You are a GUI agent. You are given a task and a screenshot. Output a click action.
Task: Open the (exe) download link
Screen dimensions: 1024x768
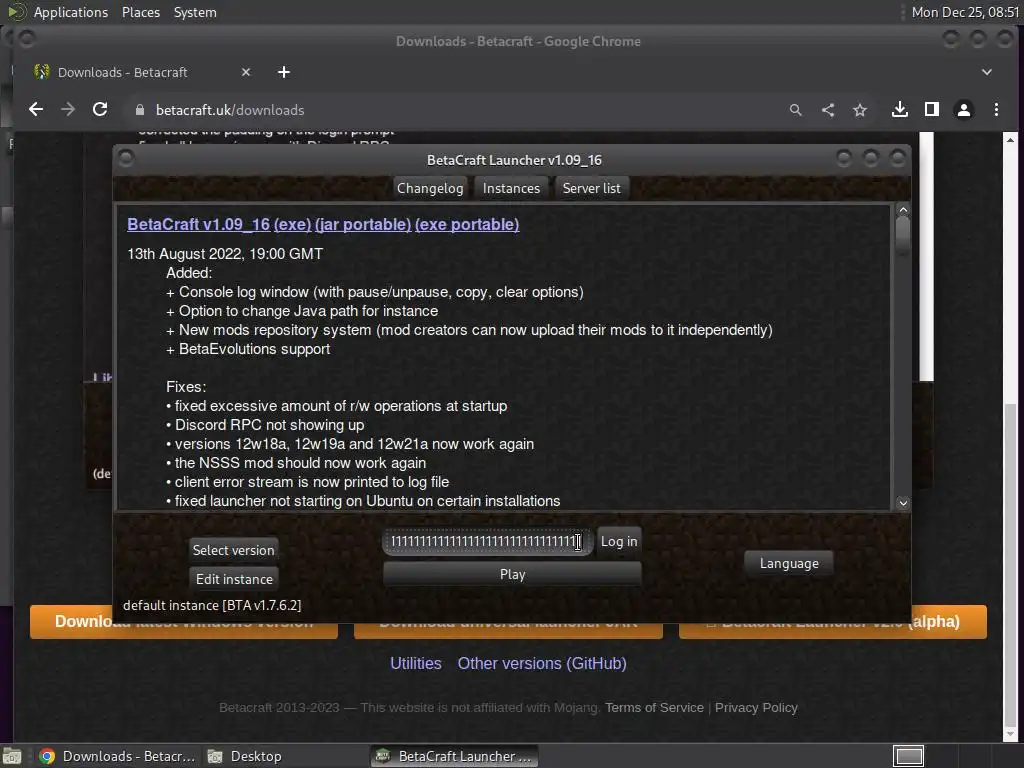pos(293,224)
